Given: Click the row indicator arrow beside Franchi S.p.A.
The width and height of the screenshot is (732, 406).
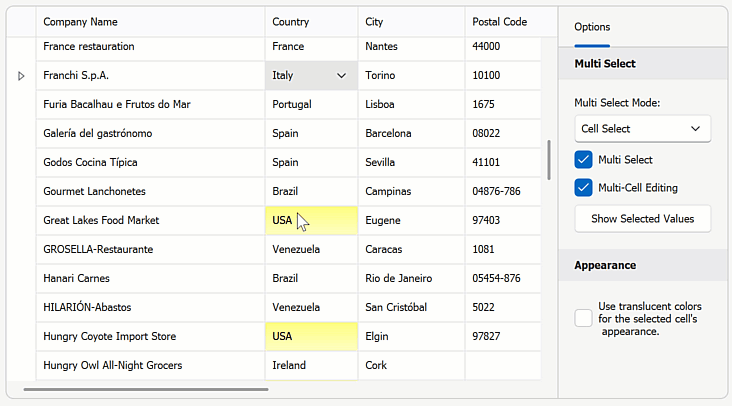Looking at the screenshot, I should [x=21, y=76].
